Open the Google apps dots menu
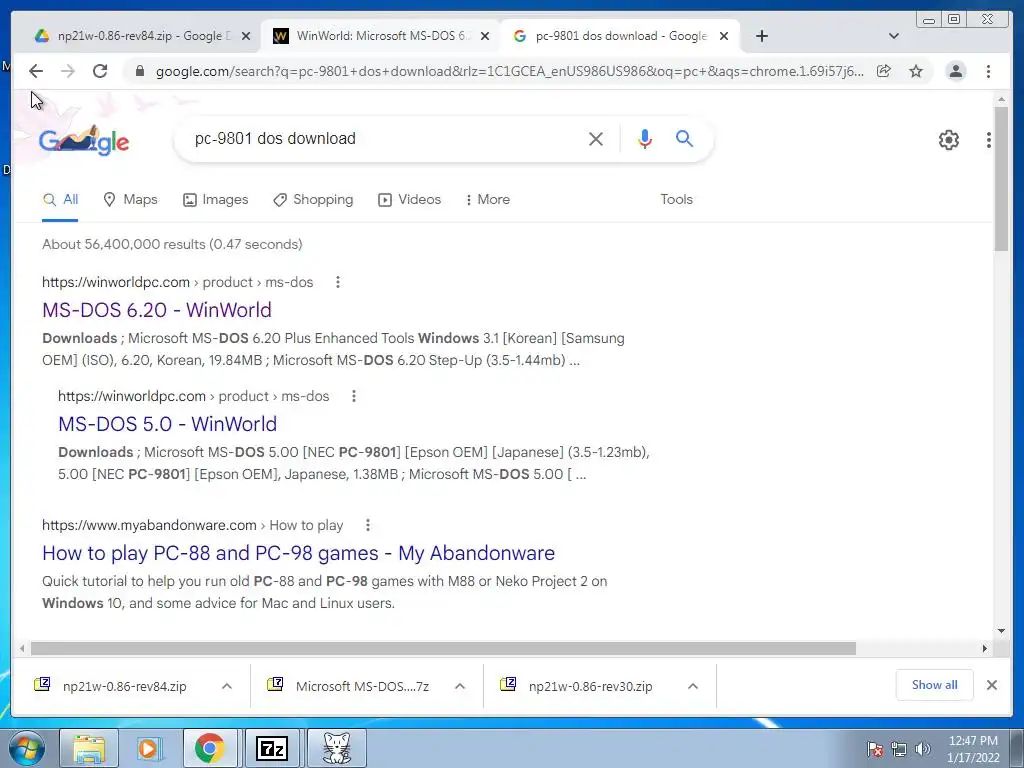 coord(989,140)
